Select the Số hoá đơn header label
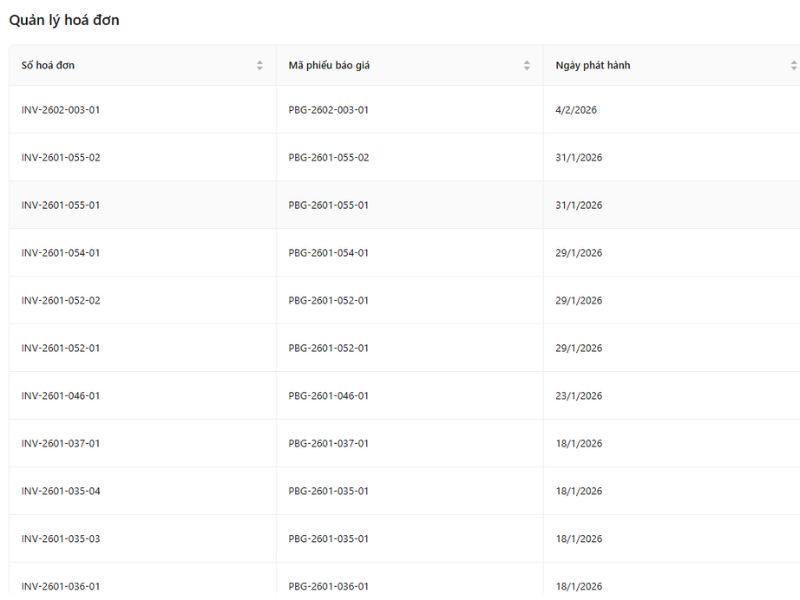Viewport: 800px width, 600px height. point(48,66)
